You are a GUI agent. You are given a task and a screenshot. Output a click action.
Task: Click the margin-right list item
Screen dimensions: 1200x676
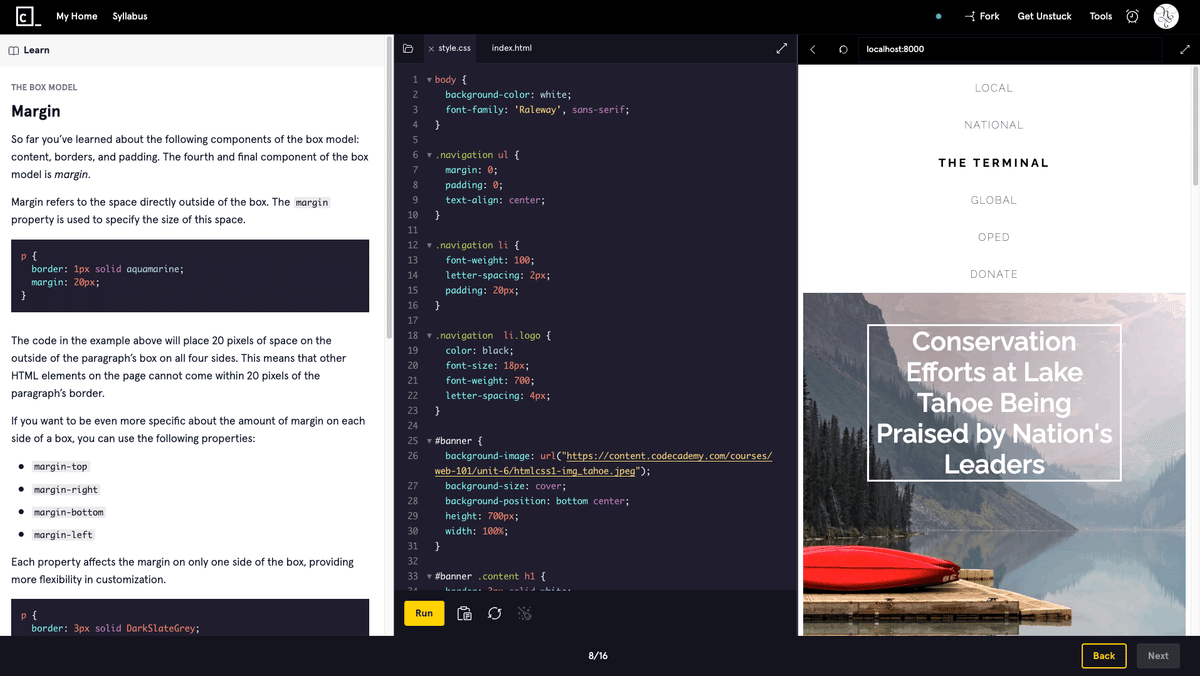pyautogui.click(x=66, y=490)
